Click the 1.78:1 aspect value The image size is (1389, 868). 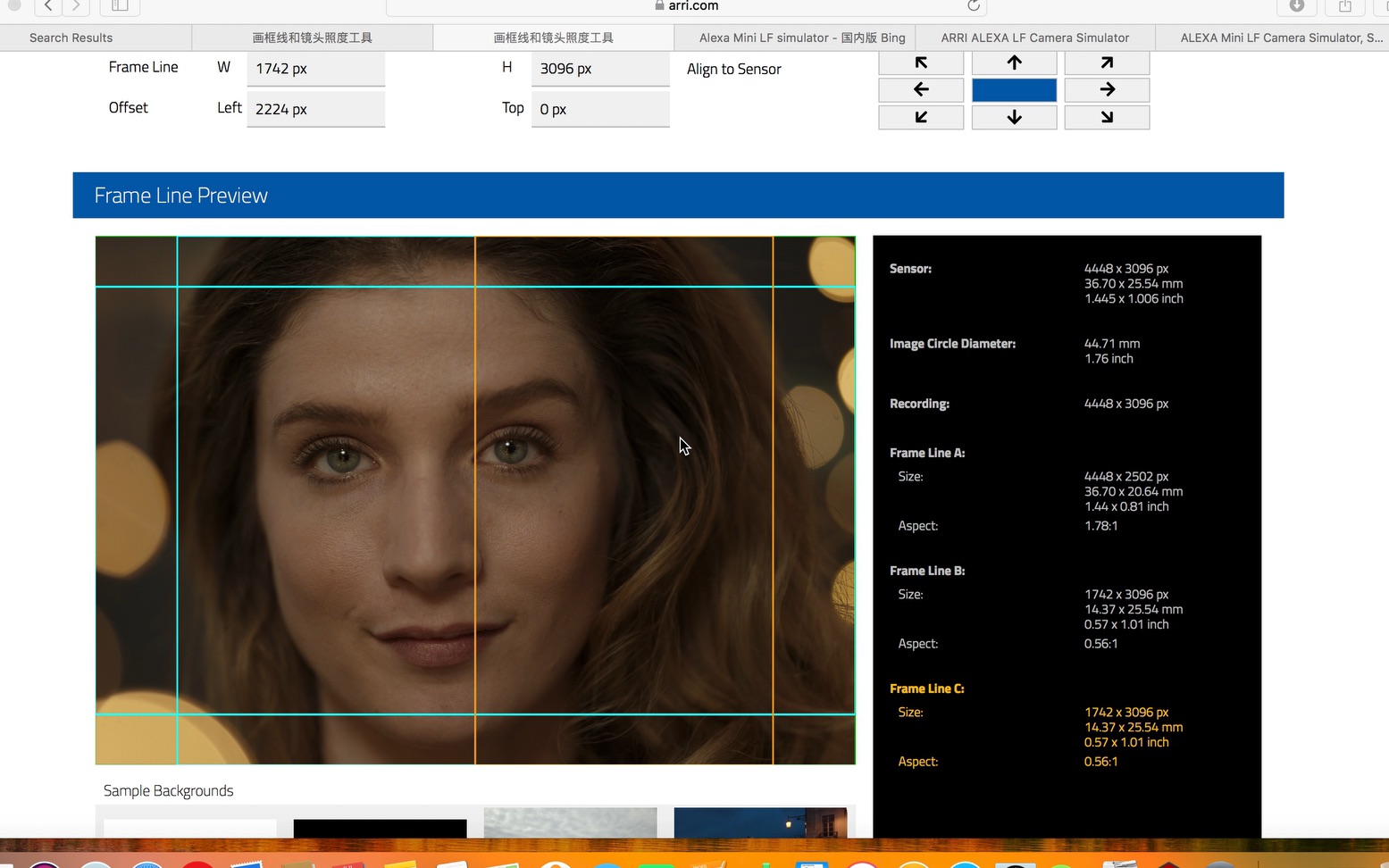[x=1100, y=526]
